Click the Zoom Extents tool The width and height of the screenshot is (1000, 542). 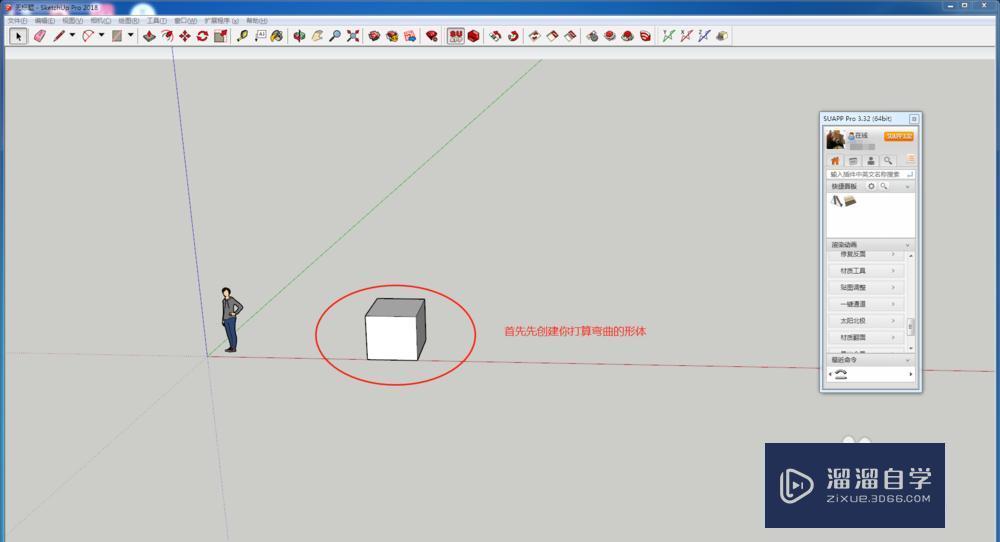tap(353, 36)
